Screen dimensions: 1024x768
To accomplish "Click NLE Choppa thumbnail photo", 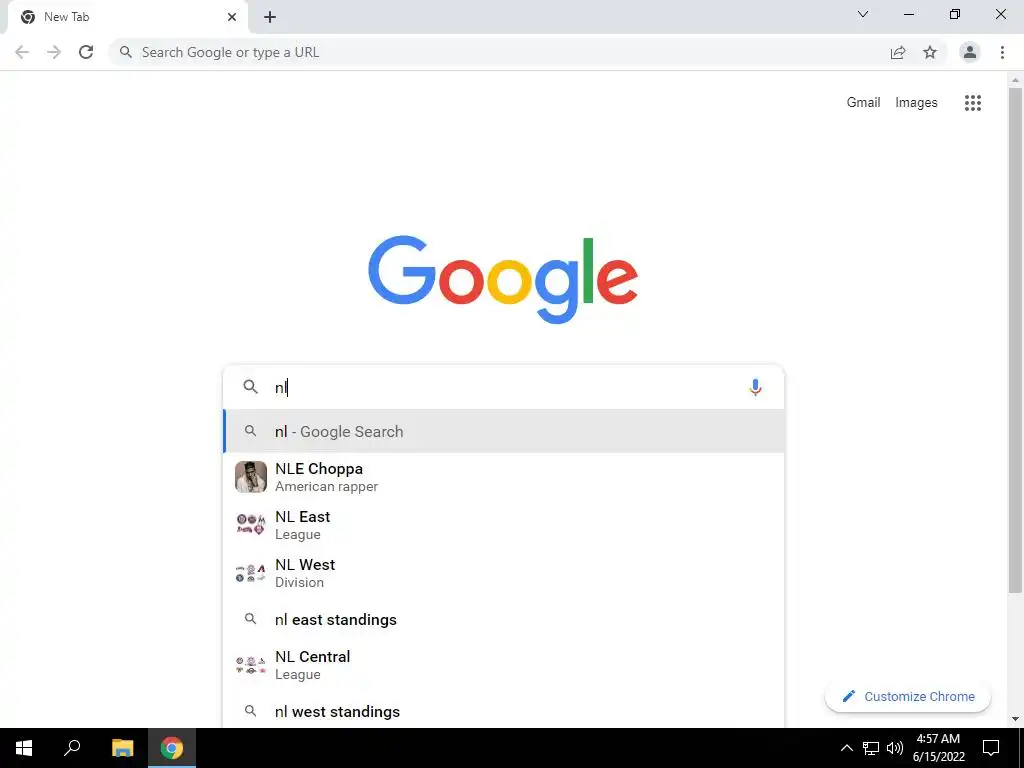I will click(x=251, y=477).
